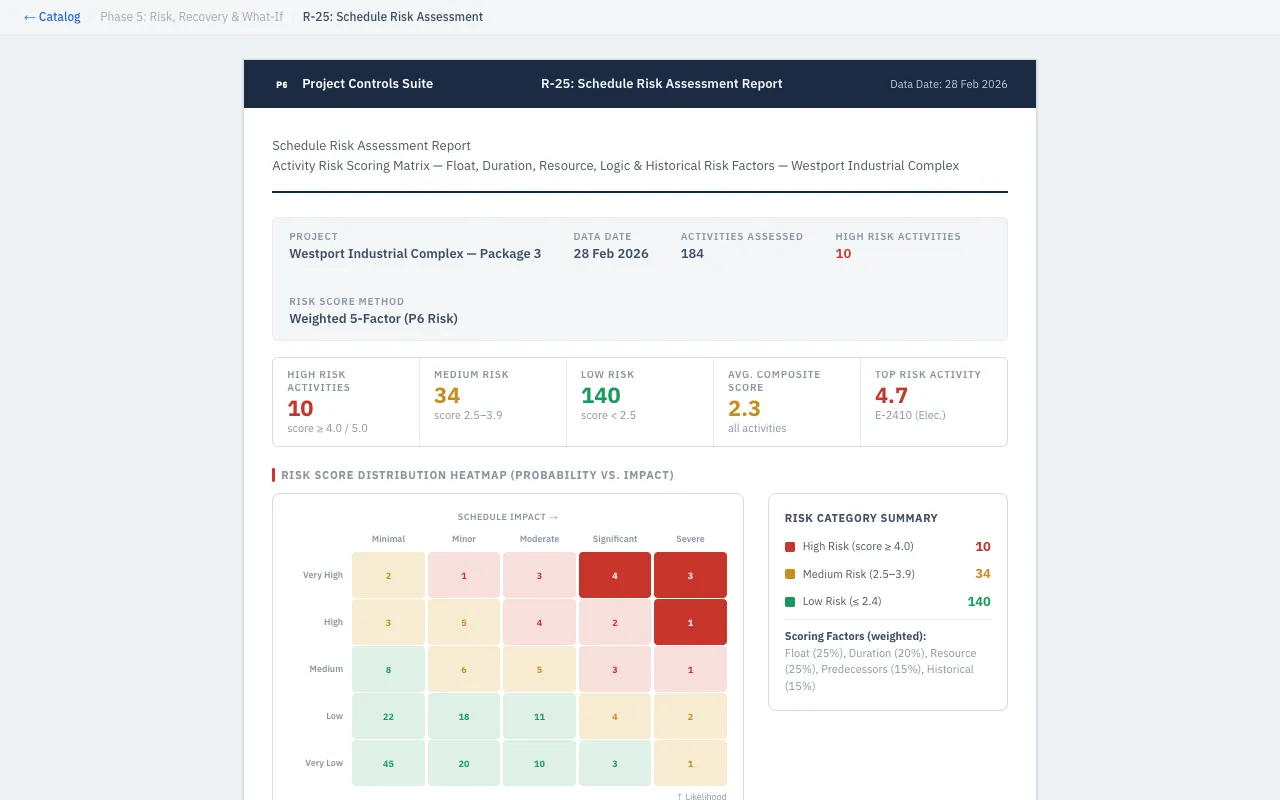
Task: Click the project name Westport Industrial Complex
Action: coord(415,253)
